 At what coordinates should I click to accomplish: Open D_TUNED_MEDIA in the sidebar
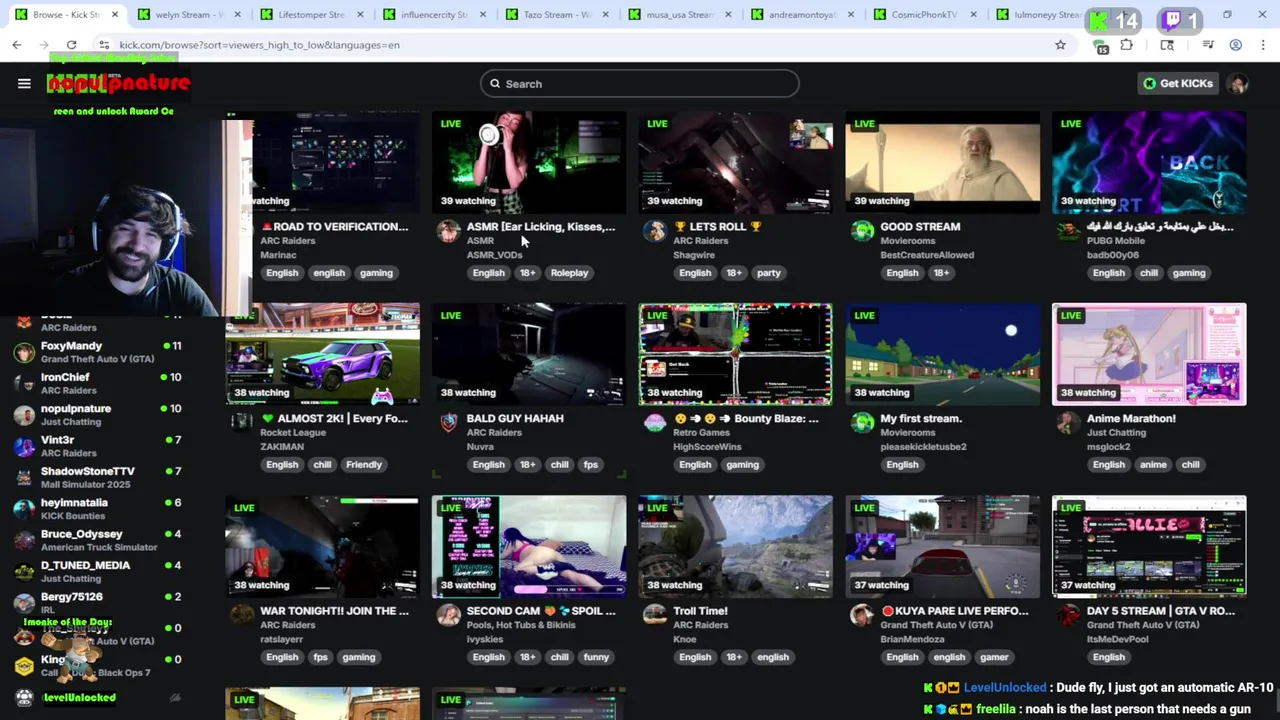[98, 571]
